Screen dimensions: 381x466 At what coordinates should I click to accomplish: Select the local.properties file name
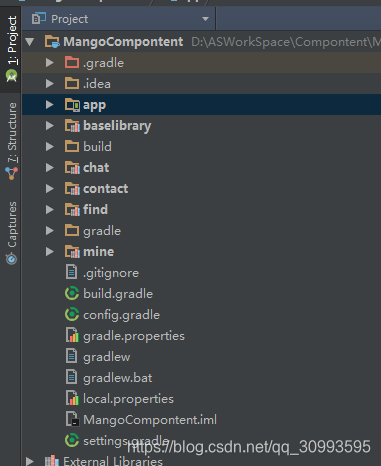(x=128, y=399)
